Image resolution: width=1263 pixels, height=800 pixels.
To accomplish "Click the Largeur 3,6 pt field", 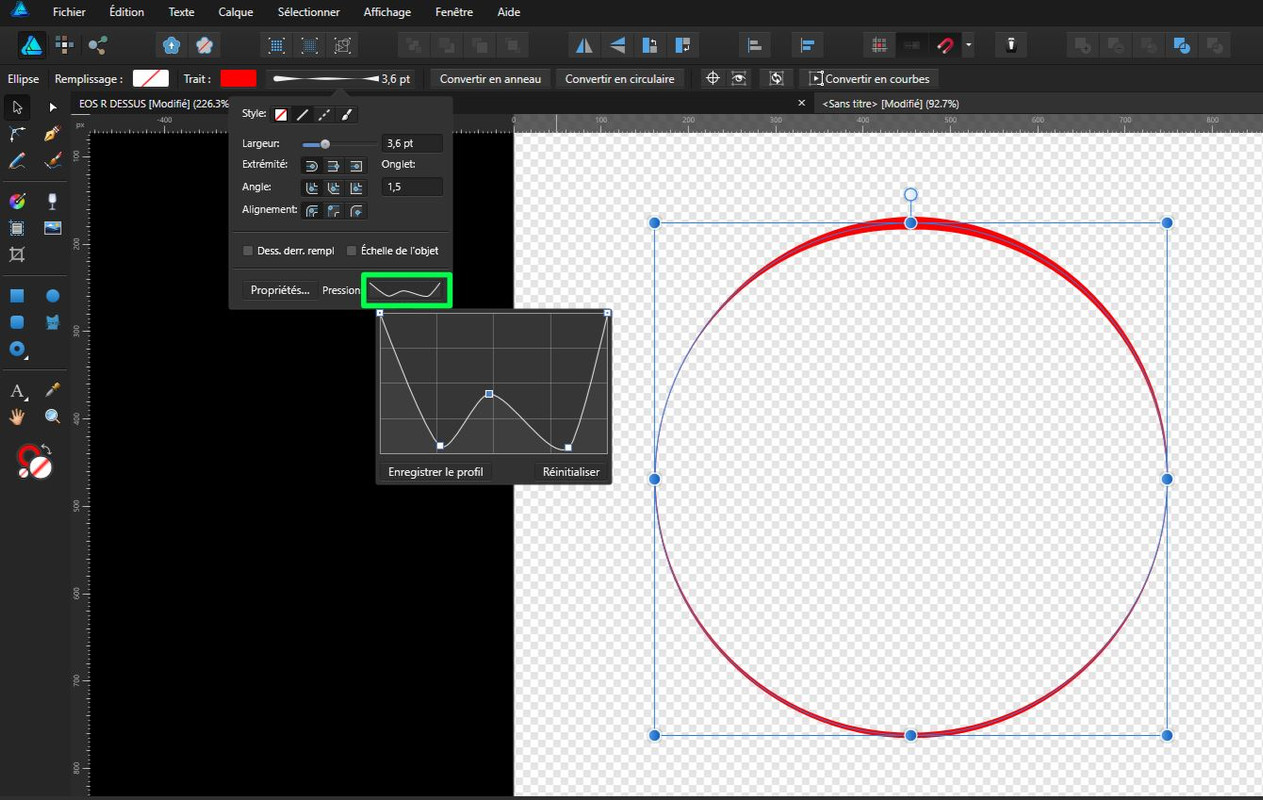I will pos(412,144).
